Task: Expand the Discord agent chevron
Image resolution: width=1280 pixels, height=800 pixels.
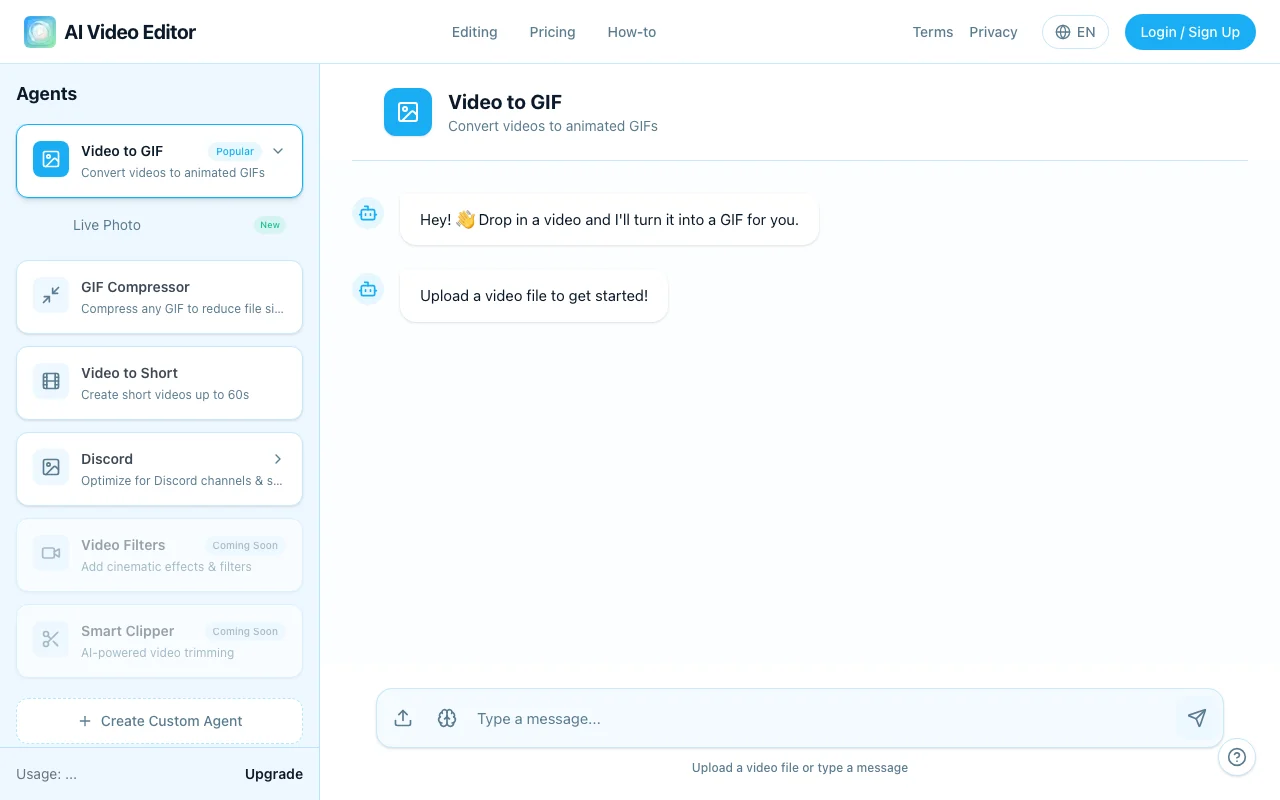Action: [x=278, y=459]
